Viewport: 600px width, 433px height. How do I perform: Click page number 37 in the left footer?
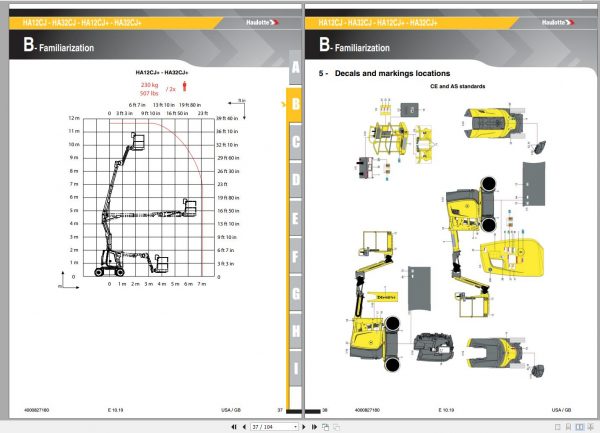[x=280, y=410]
